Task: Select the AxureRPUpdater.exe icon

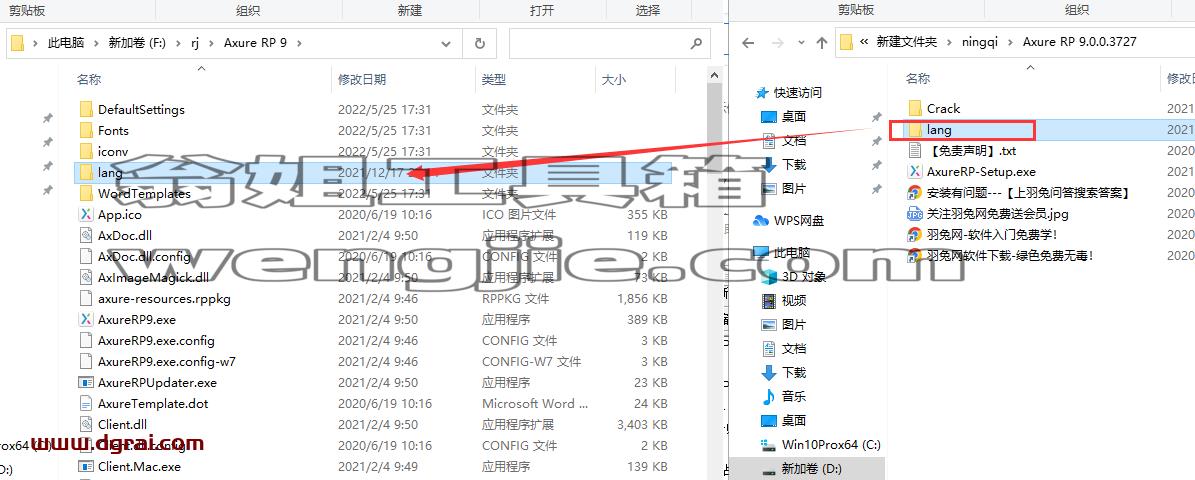Action: click(x=86, y=382)
